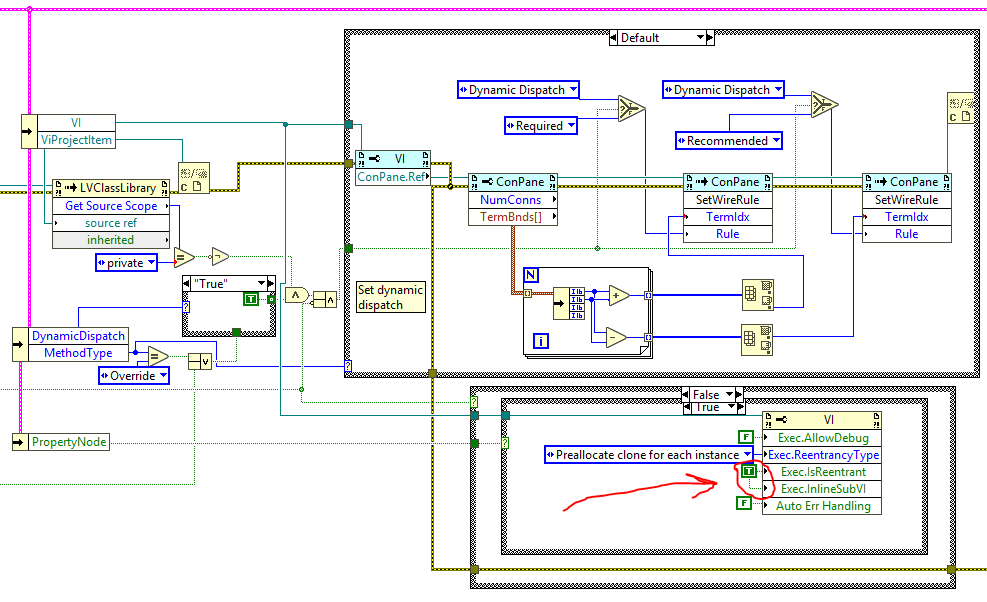Screen dimensions: 987x602
Task: Toggle the False constant for Auto Err Handling
Action: tap(746, 503)
